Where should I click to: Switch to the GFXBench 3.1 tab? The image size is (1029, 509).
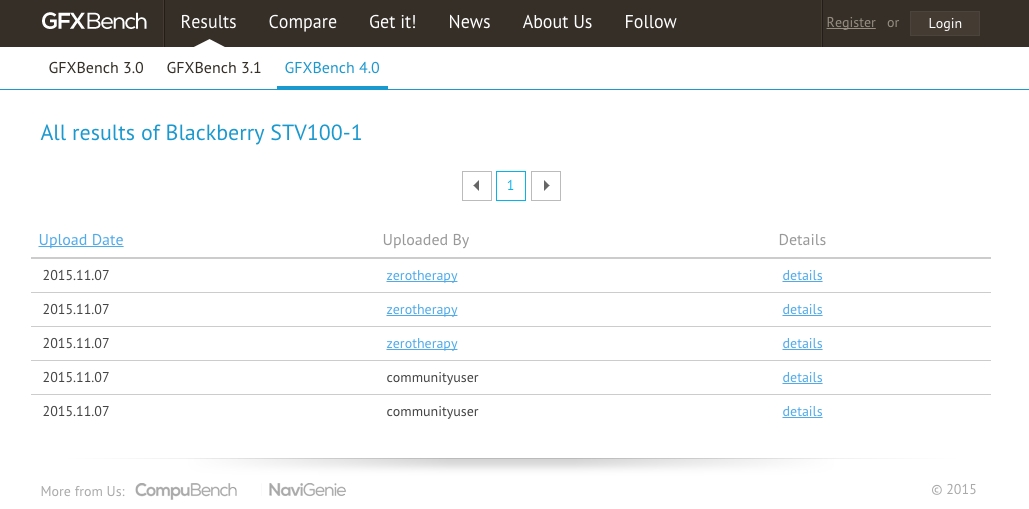214,68
